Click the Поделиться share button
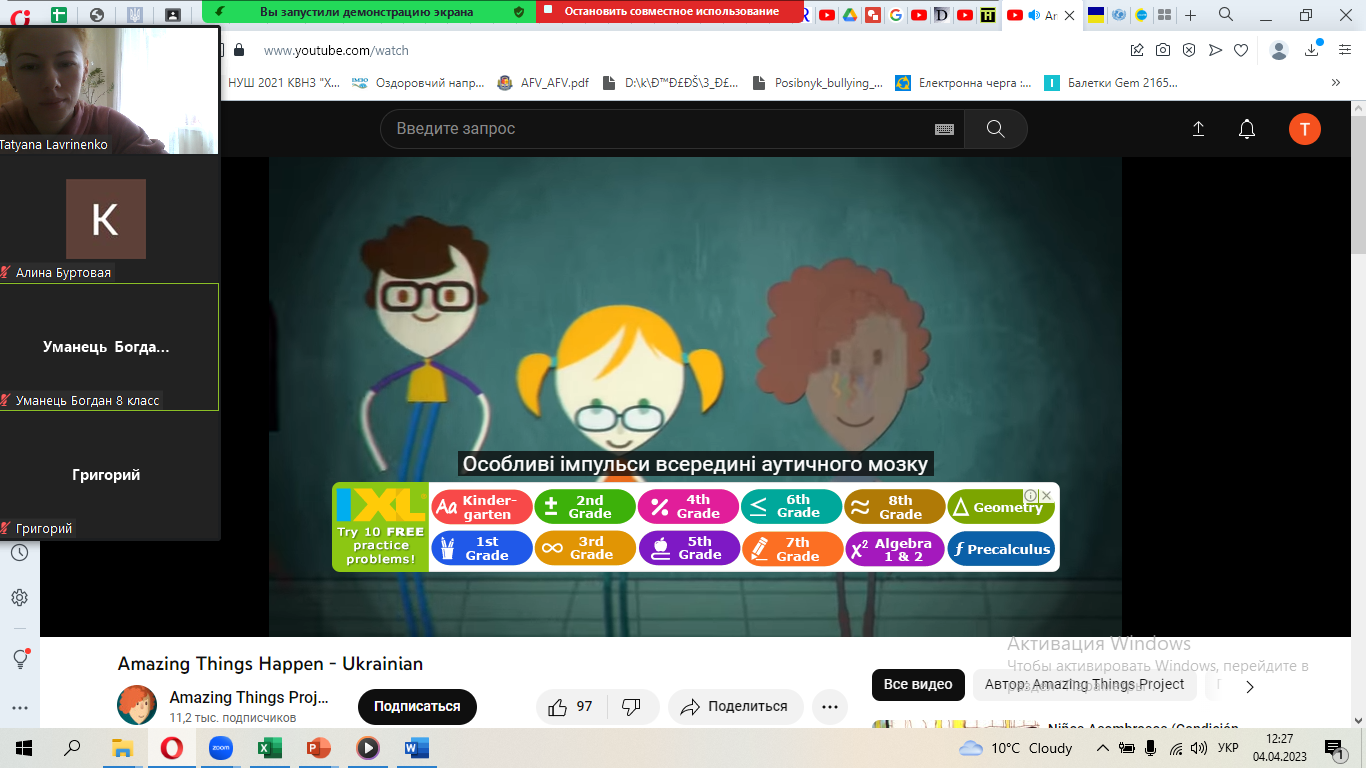 735,707
